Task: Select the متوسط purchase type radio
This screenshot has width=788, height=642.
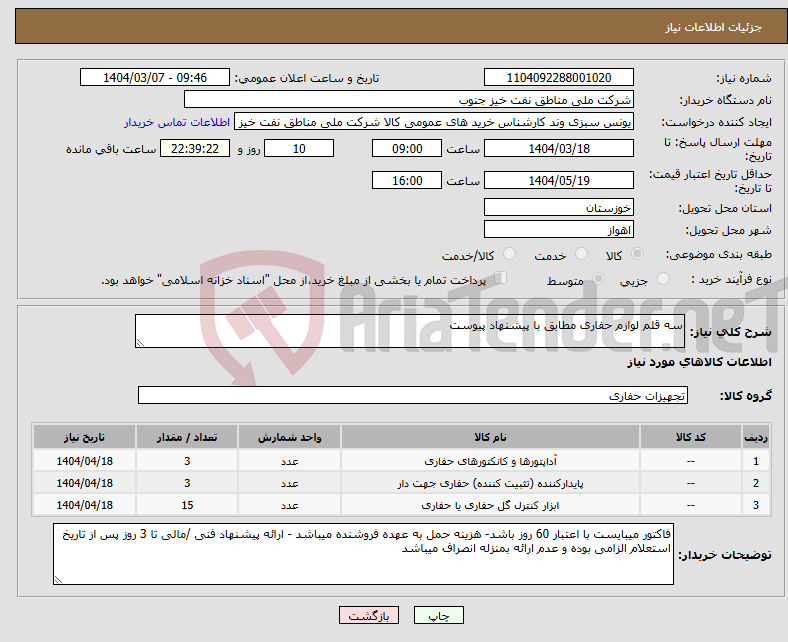Action: click(599, 279)
